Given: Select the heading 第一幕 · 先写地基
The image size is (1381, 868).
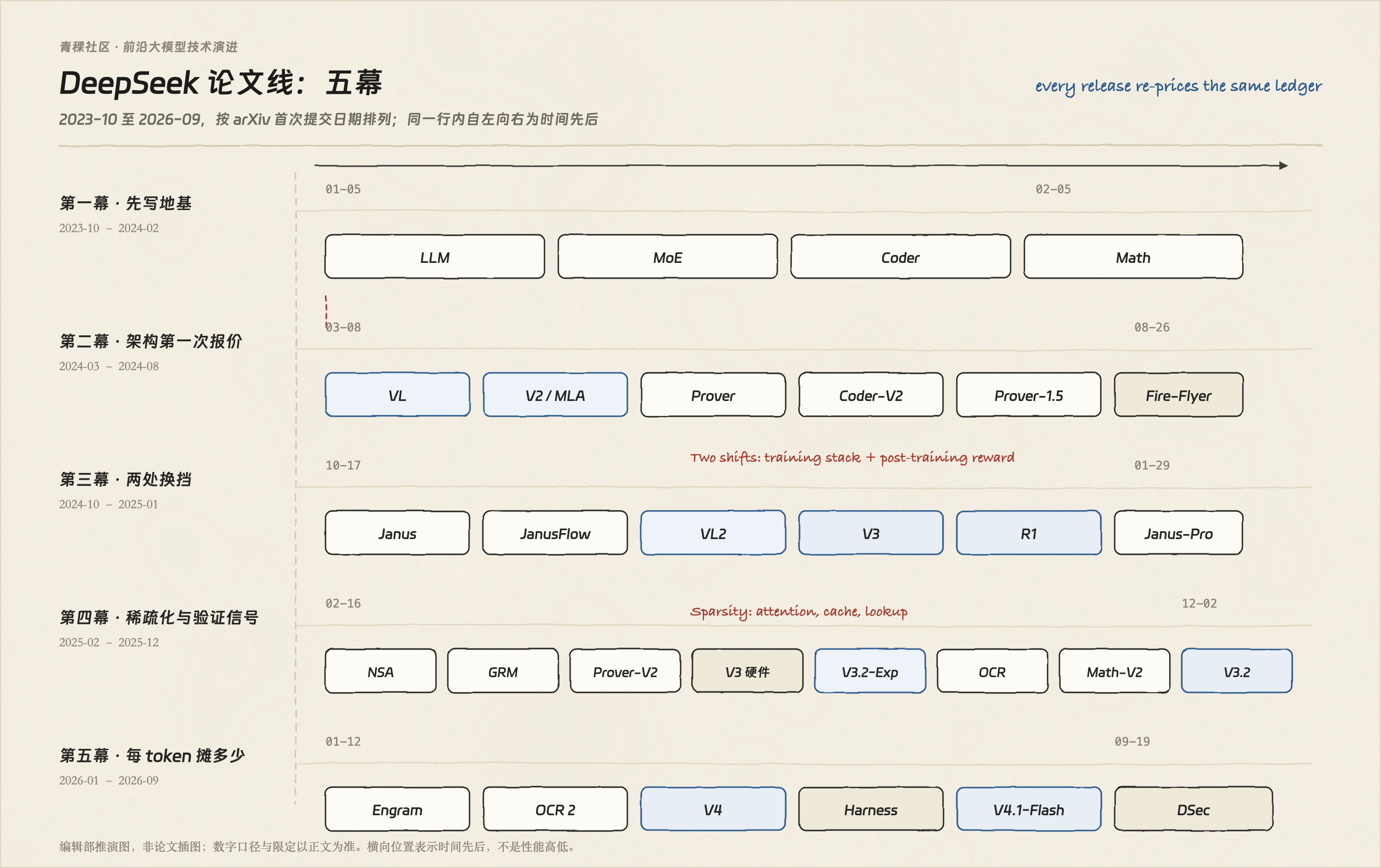Looking at the screenshot, I should [126, 203].
